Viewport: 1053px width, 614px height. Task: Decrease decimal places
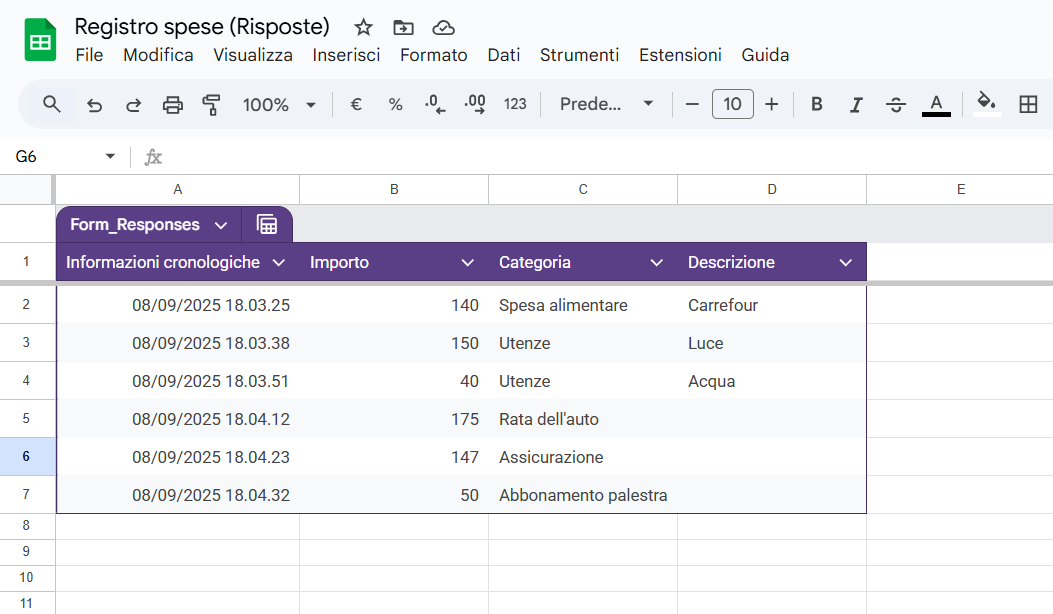pyautogui.click(x=434, y=104)
